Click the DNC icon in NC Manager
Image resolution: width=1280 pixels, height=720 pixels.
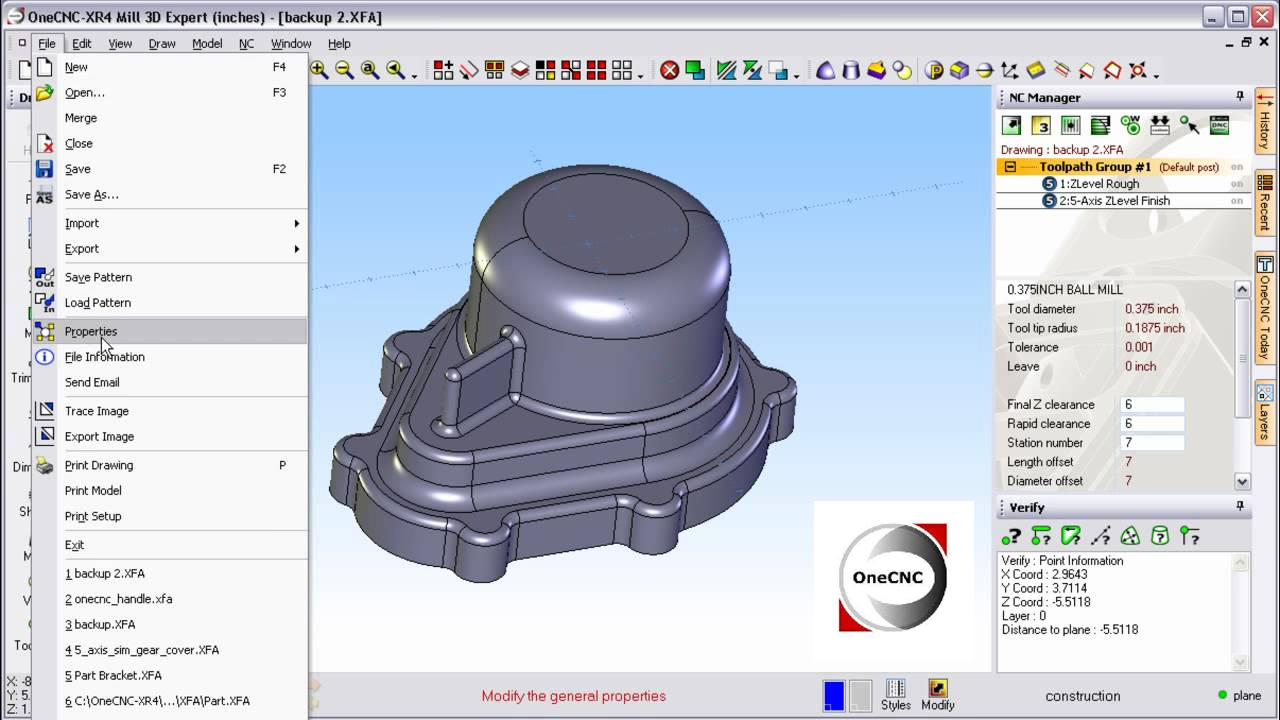(x=1219, y=125)
